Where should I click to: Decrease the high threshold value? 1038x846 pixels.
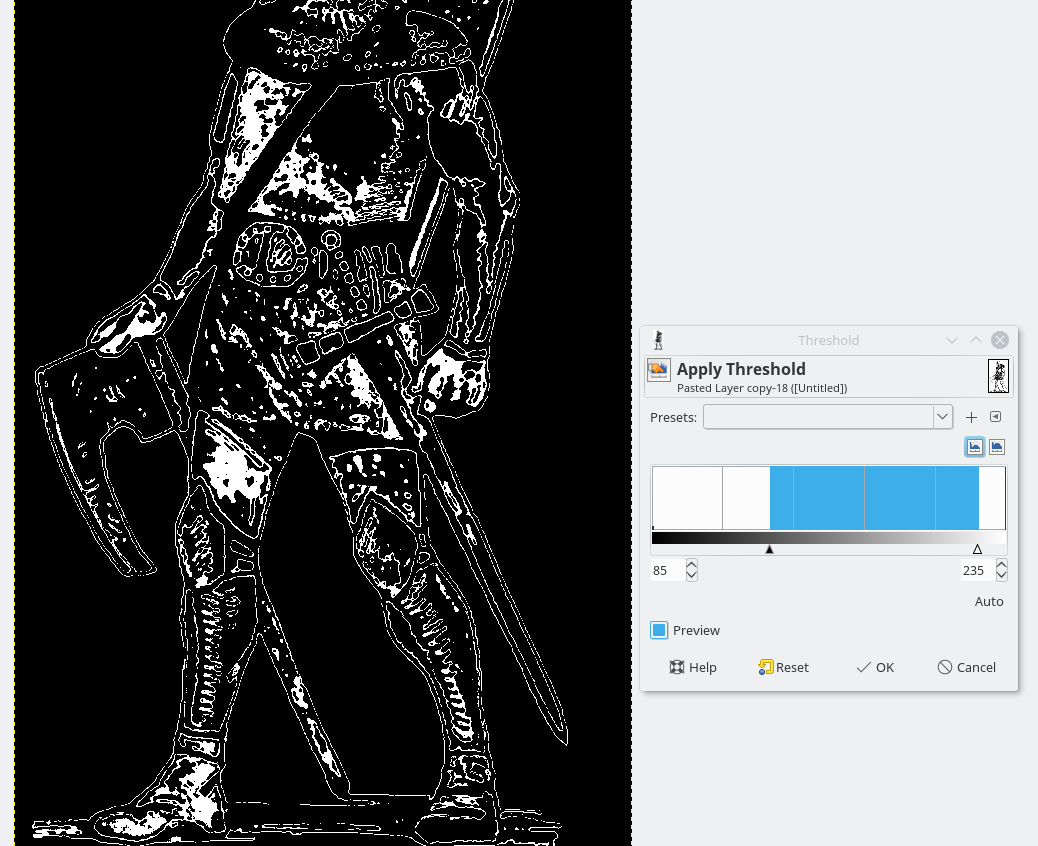pos(1002,576)
